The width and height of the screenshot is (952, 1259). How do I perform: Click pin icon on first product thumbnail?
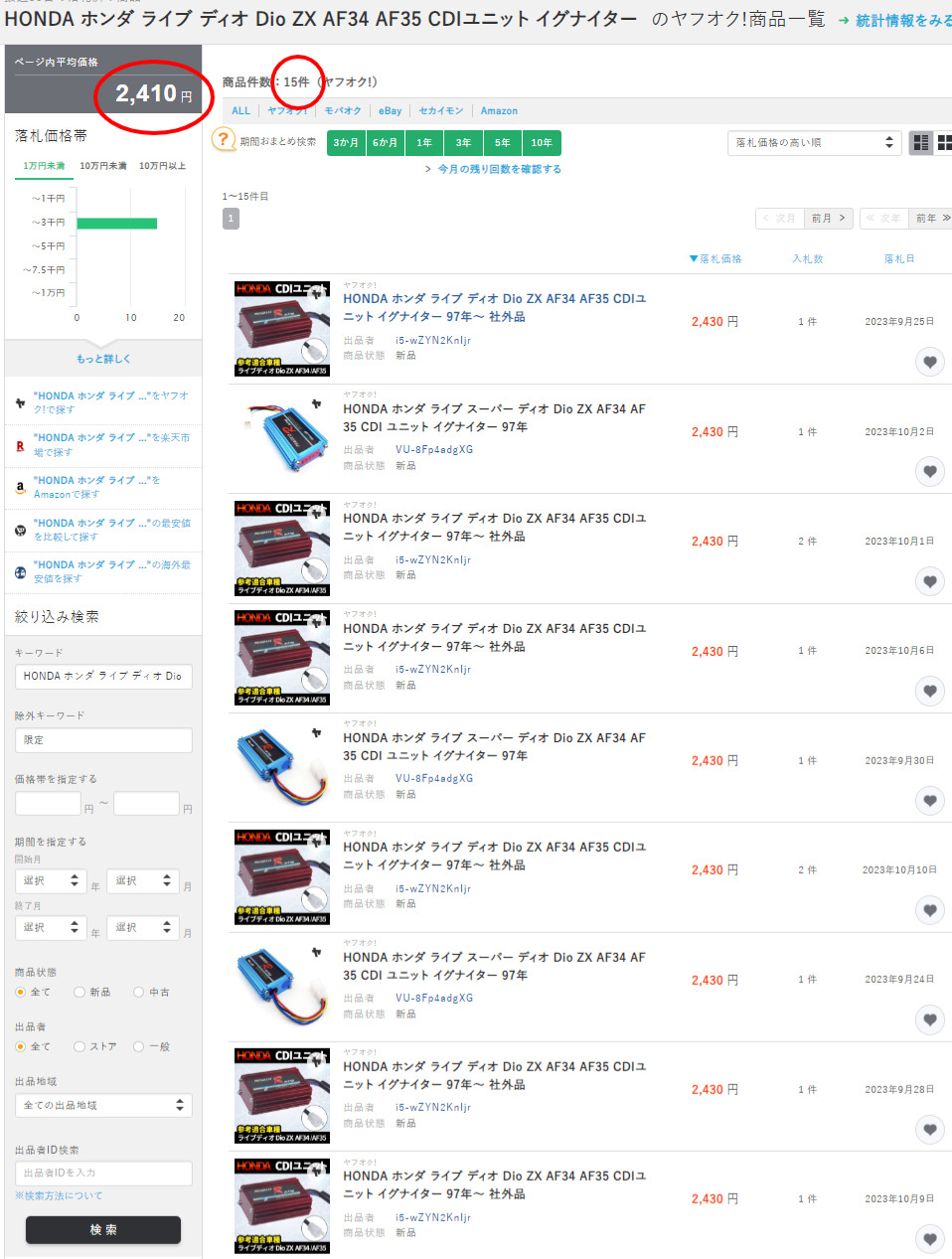(x=316, y=294)
